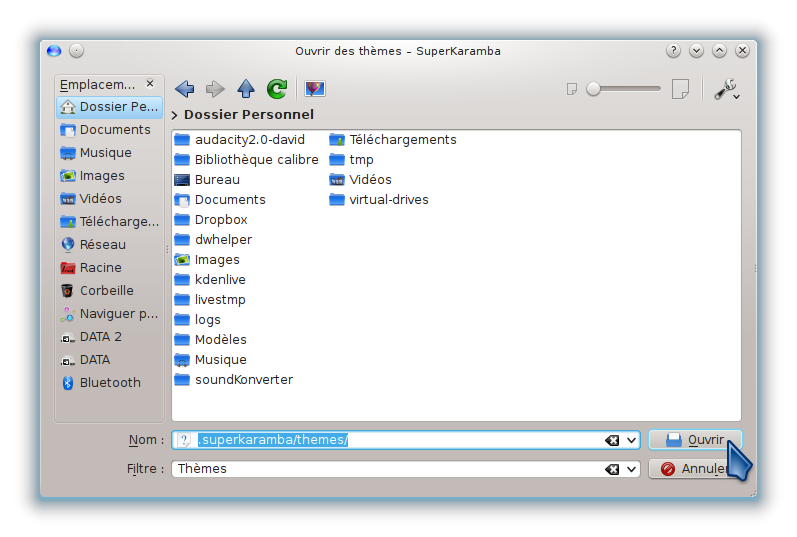Click the small icon size indicator
The width and height of the screenshot is (797, 537).
[572, 89]
